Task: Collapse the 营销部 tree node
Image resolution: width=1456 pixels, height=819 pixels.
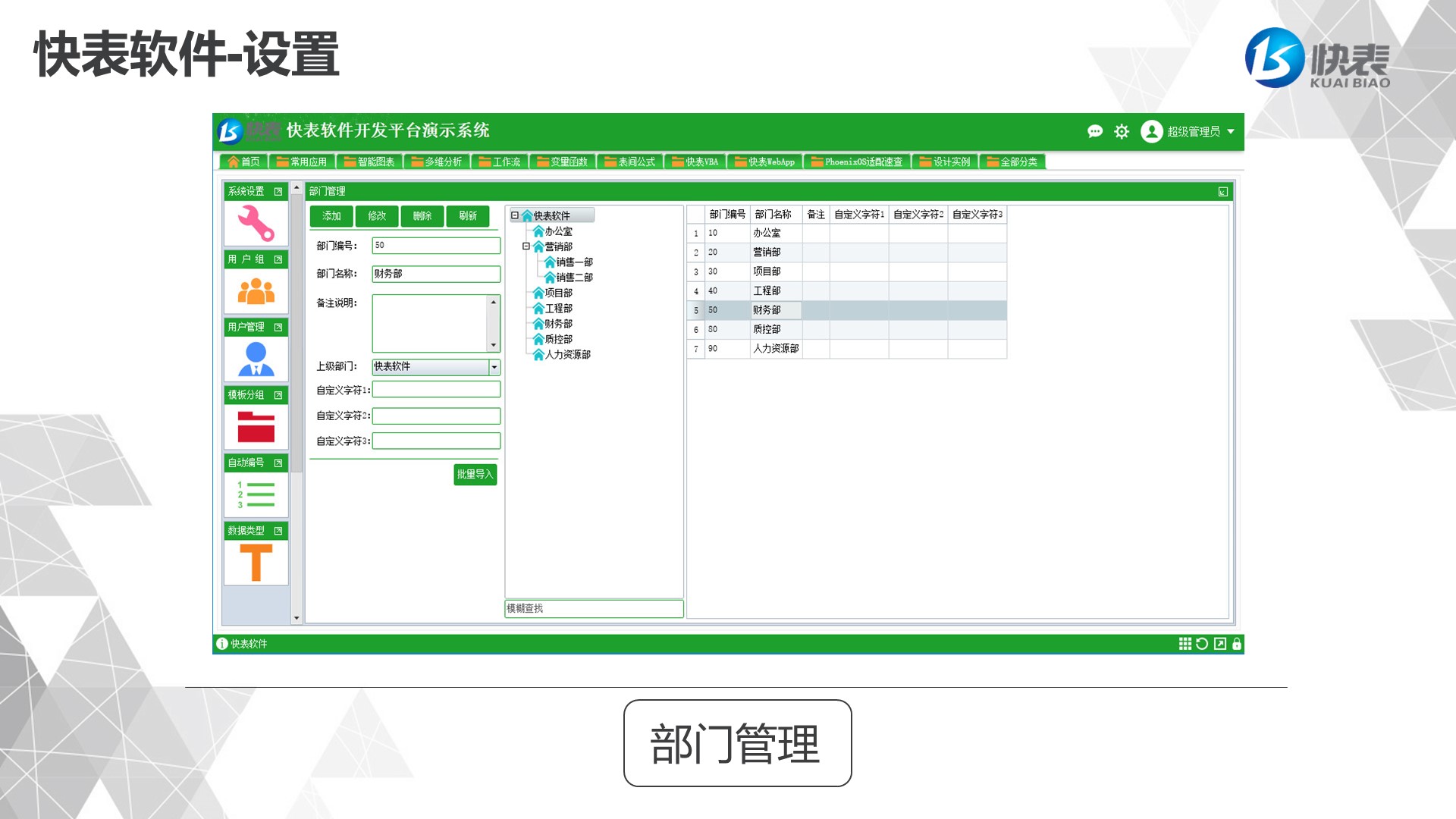Action: click(x=526, y=246)
